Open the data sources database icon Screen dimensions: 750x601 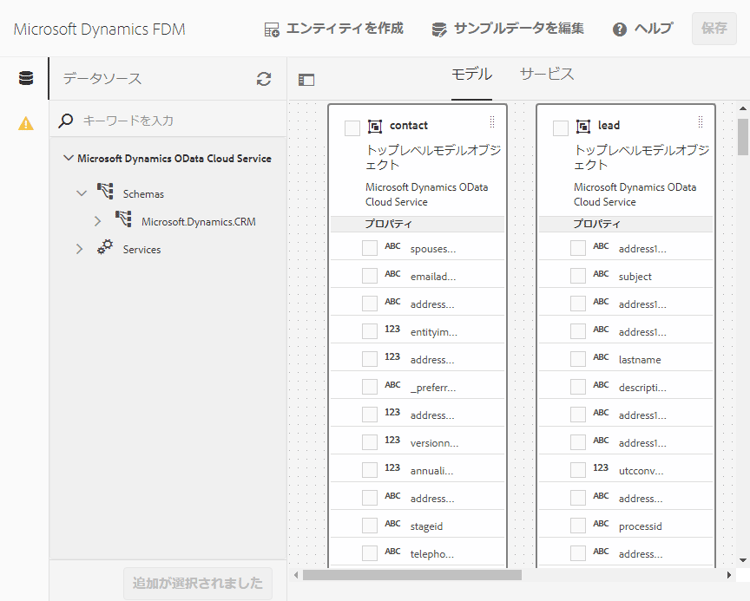click(x=26, y=78)
